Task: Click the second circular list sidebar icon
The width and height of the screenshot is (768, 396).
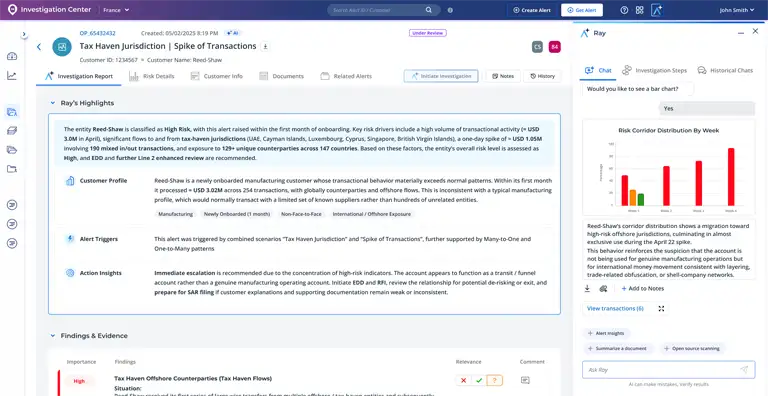Action: pos(12,224)
